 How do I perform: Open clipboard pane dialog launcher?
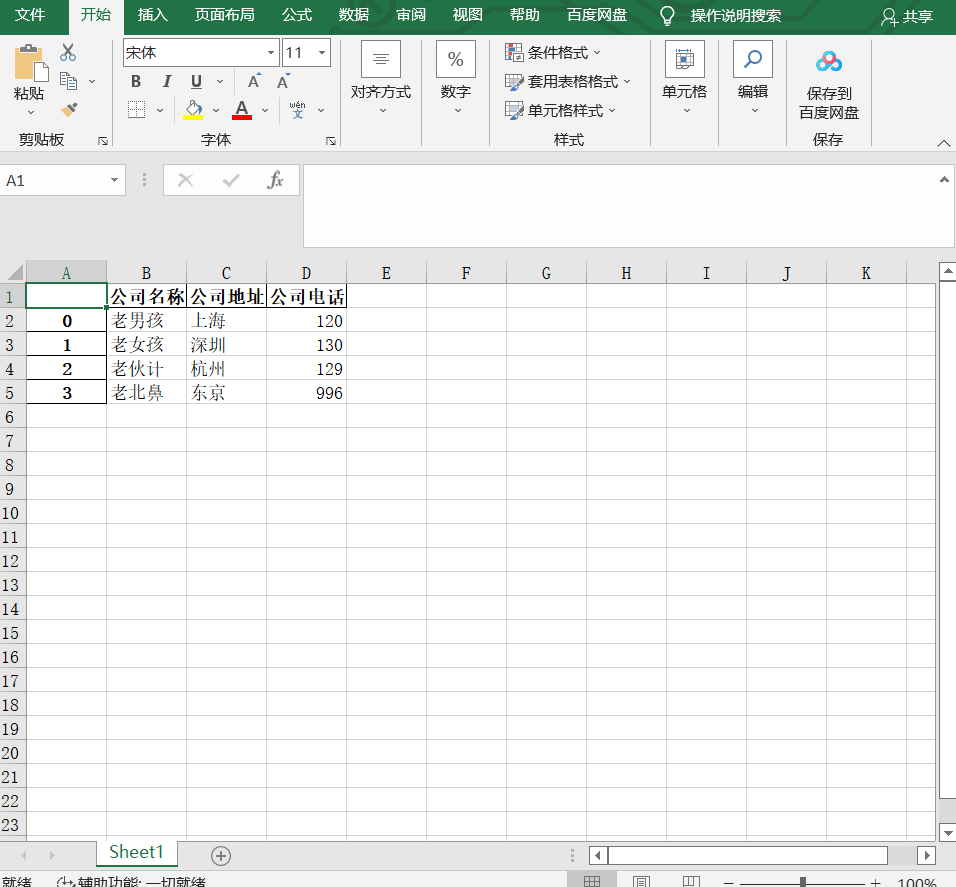(x=103, y=141)
